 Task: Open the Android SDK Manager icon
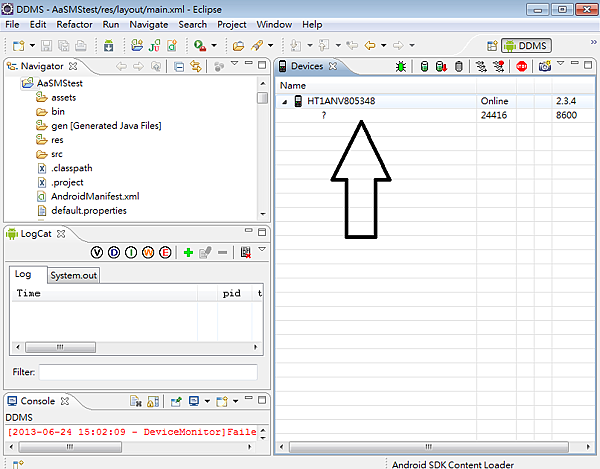(x=109, y=46)
